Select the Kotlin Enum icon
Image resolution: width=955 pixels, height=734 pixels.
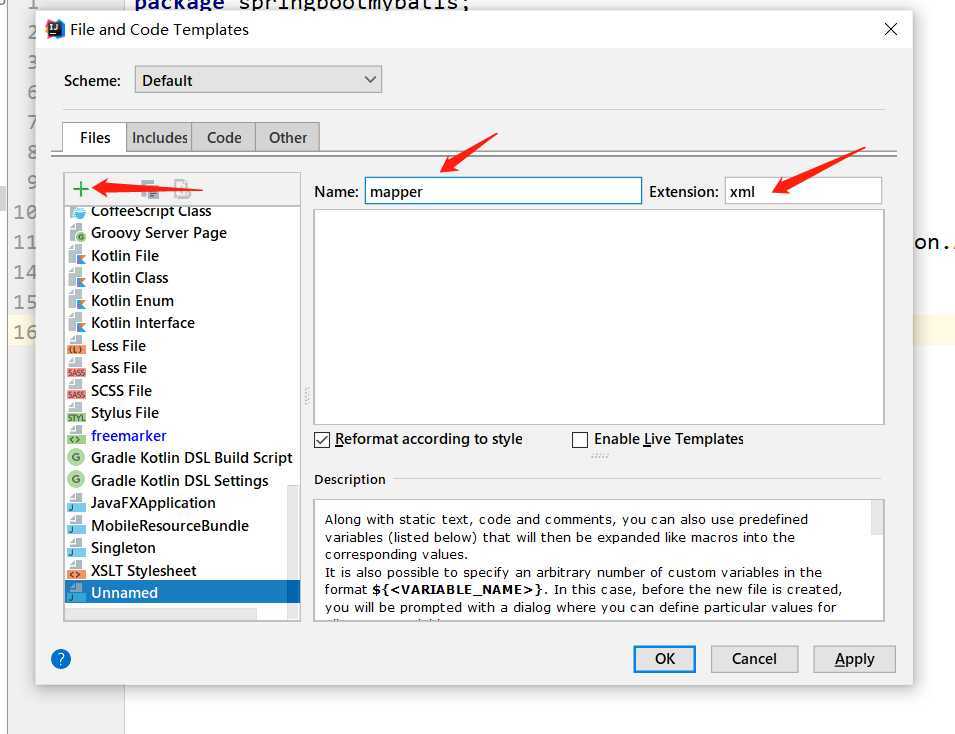tap(77, 300)
